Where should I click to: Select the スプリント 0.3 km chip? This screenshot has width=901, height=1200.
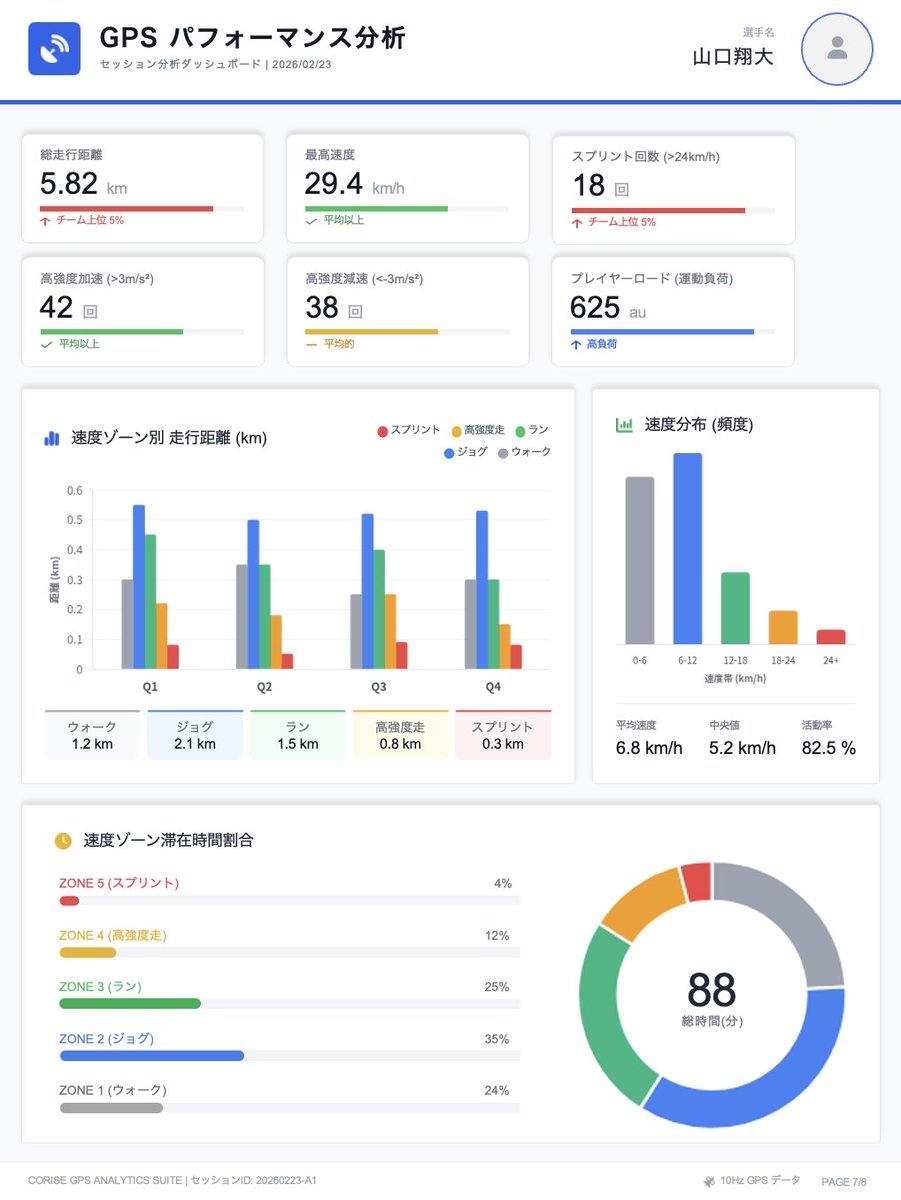(x=503, y=735)
